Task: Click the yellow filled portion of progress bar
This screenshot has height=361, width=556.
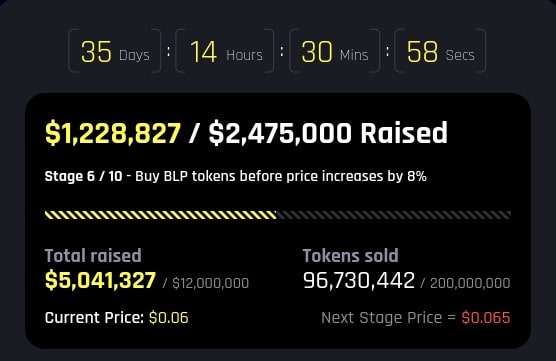Action: click(x=161, y=215)
